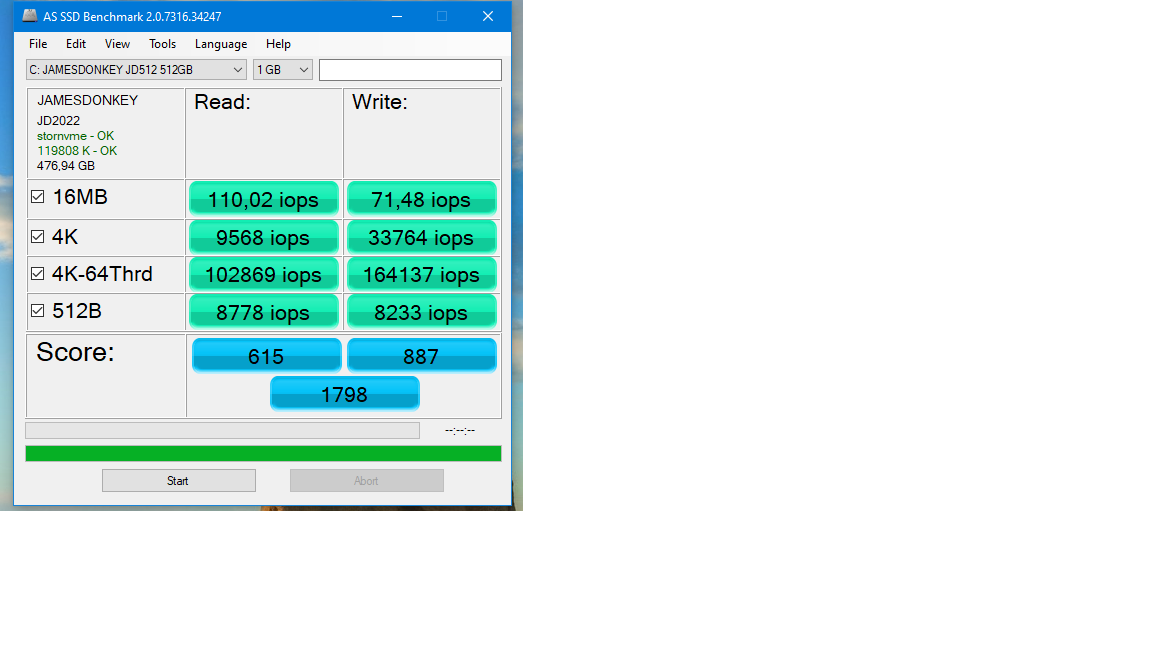
Task: Click the read score 615
Action: tap(266, 356)
